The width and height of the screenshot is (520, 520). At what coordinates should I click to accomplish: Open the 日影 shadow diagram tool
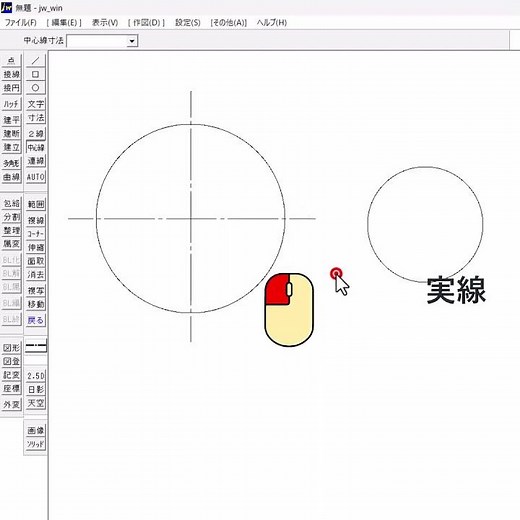pos(36,389)
